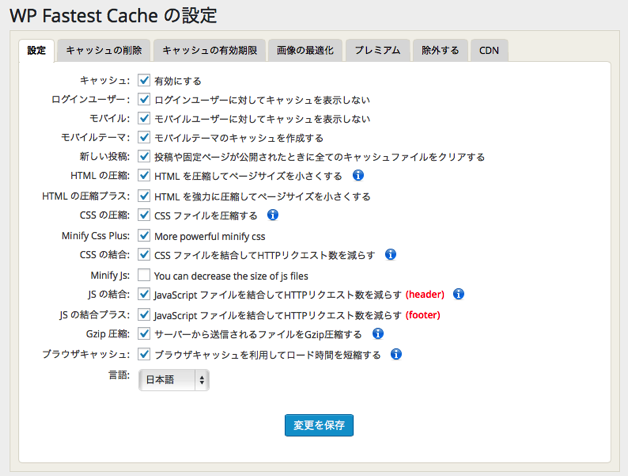Uncheck HTML の圧縮 checkbox

pos(144,175)
